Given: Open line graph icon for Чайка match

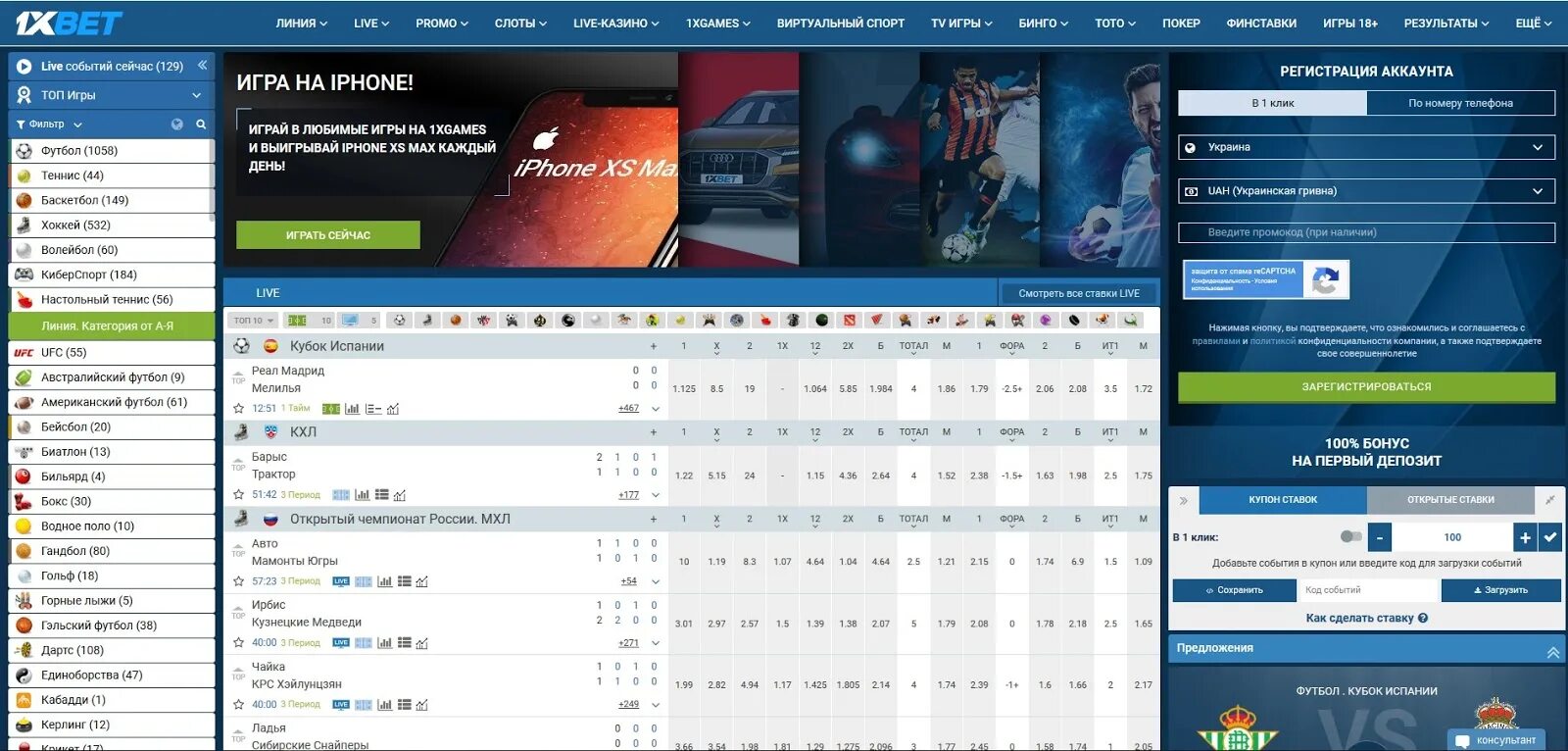Looking at the screenshot, I should pyautogui.click(x=421, y=705).
